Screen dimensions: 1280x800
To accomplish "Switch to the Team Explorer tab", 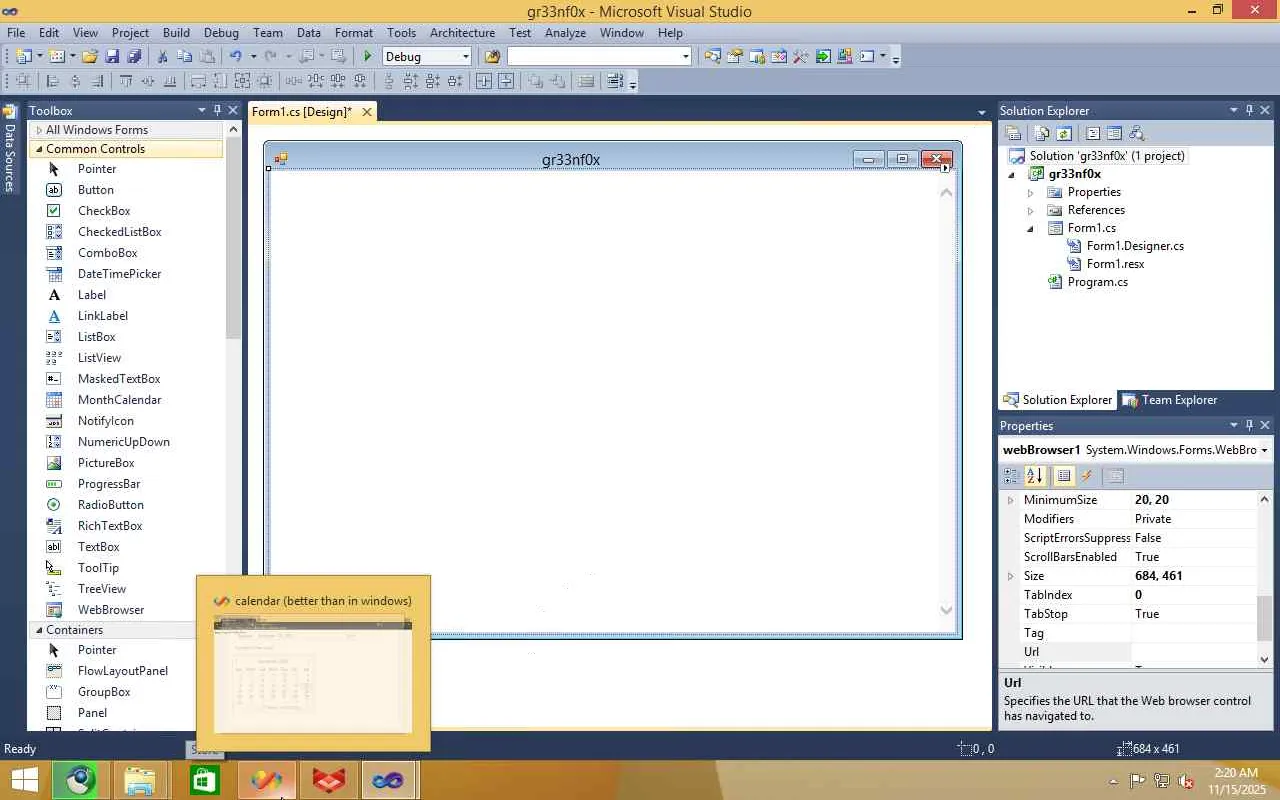I will click(1170, 400).
